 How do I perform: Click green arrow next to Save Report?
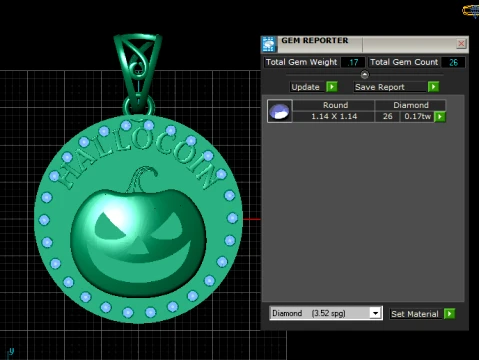coord(433,87)
